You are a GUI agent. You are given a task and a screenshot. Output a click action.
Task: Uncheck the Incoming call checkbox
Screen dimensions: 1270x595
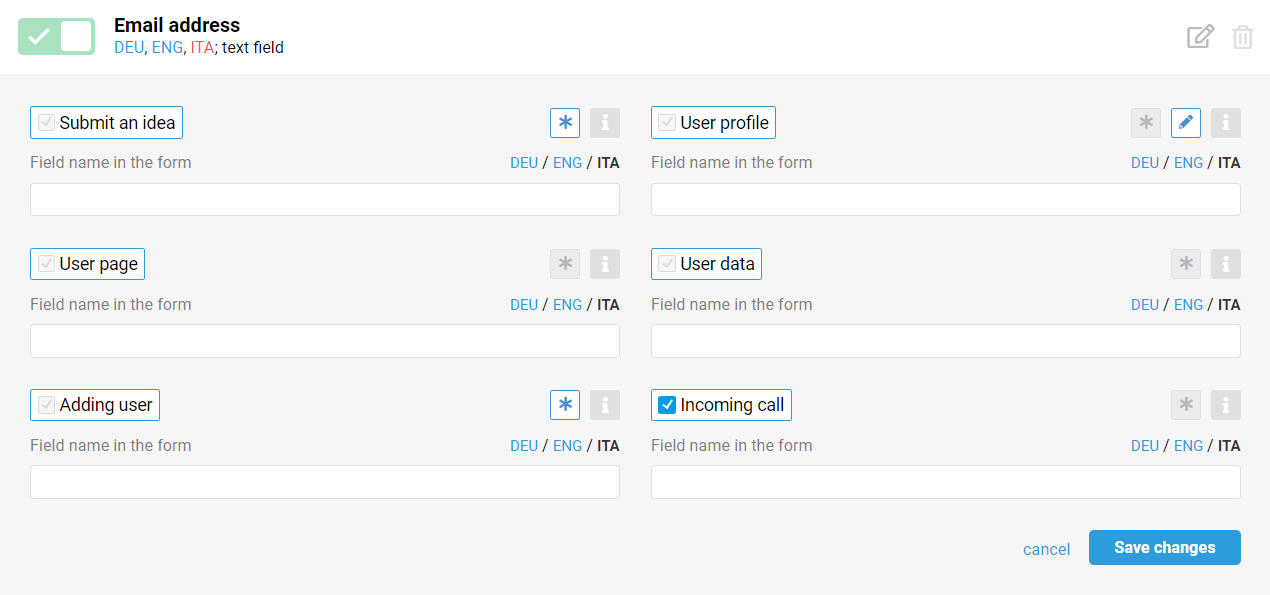pyautogui.click(x=667, y=405)
